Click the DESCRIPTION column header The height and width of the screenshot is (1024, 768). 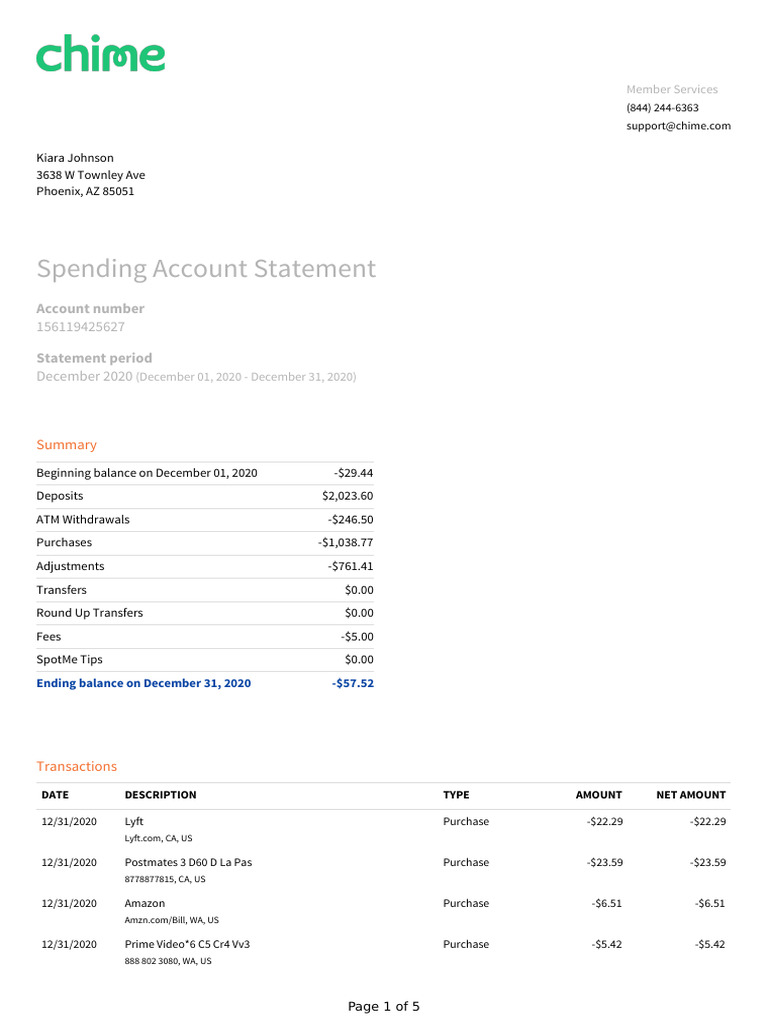click(161, 795)
